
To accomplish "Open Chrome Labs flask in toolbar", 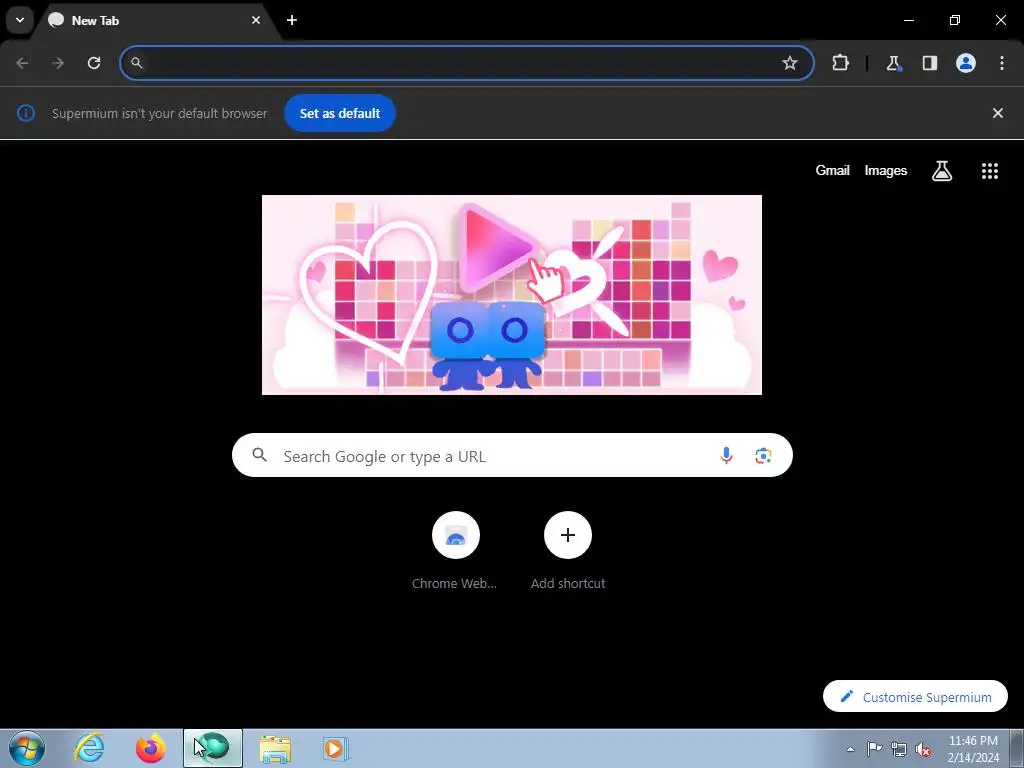I will point(893,63).
